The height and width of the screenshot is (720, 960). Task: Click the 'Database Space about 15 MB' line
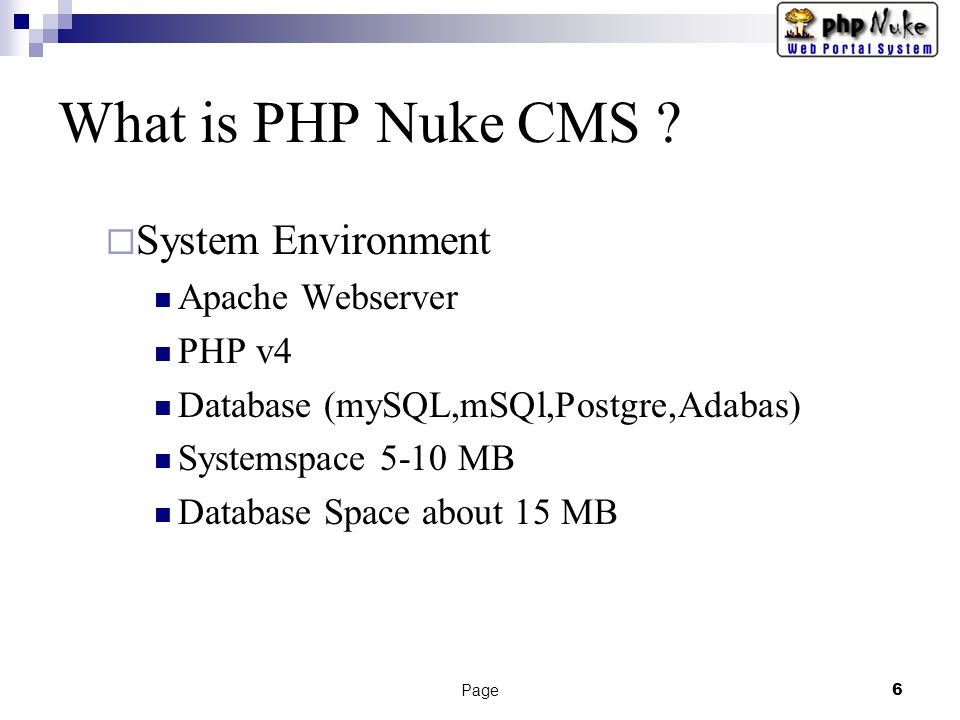click(397, 512)
